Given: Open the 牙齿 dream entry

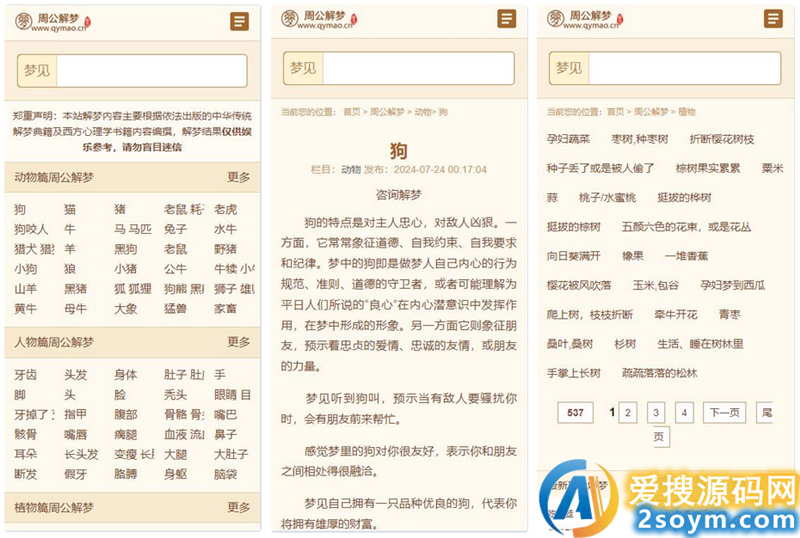Looking at the screenshot, I should [25, 374].
